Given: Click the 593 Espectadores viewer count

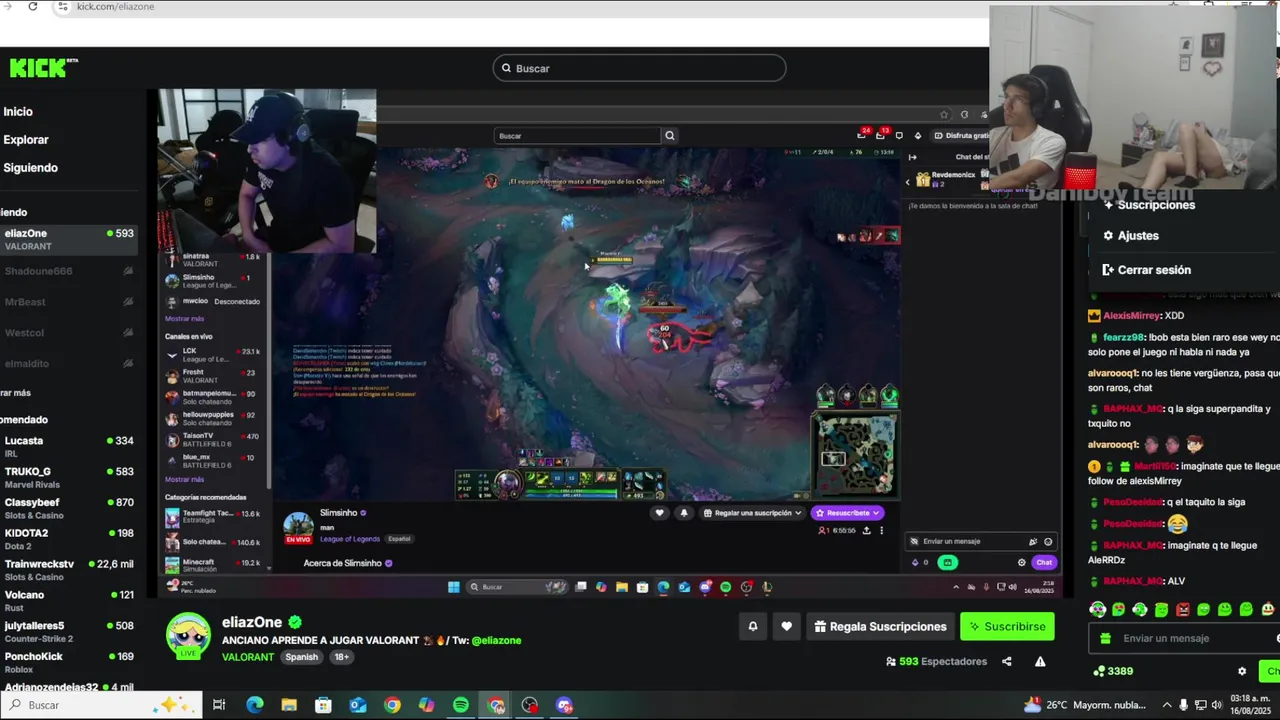Looking at the screenshot, I should [936, 661].
